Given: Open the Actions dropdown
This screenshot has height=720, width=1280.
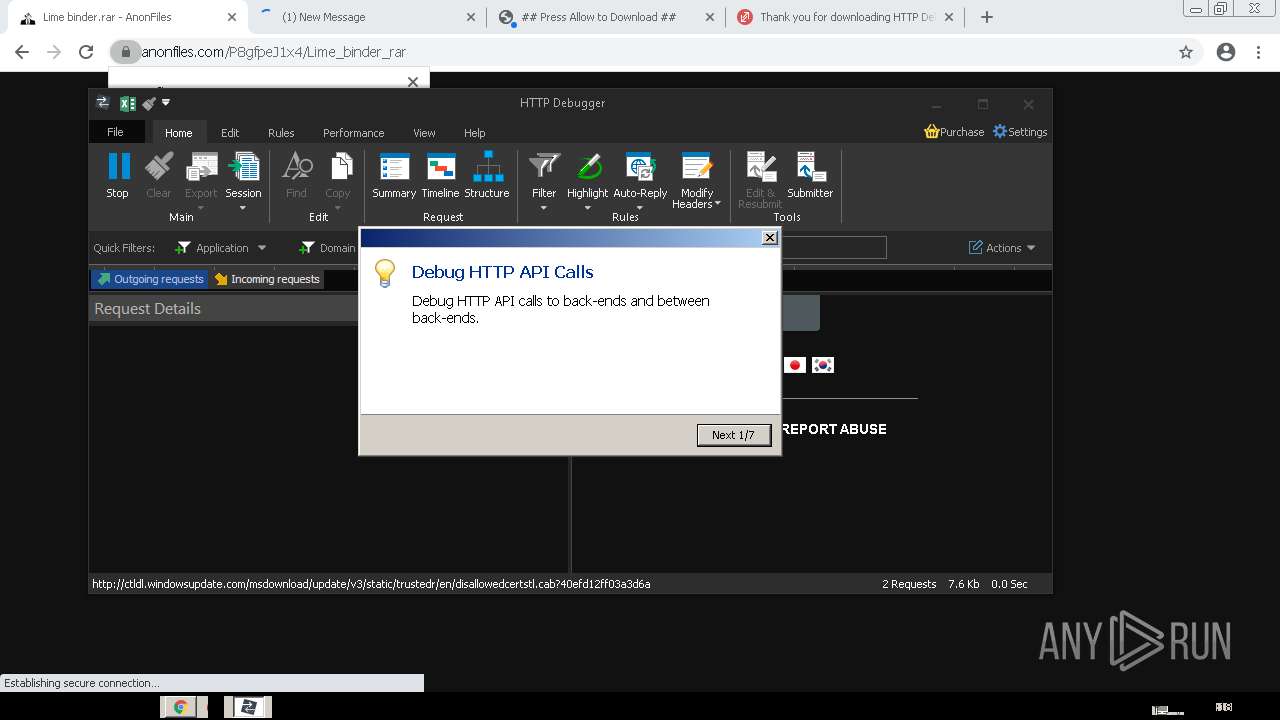Looking at the screenshot, I should (x=1002, y=248).
